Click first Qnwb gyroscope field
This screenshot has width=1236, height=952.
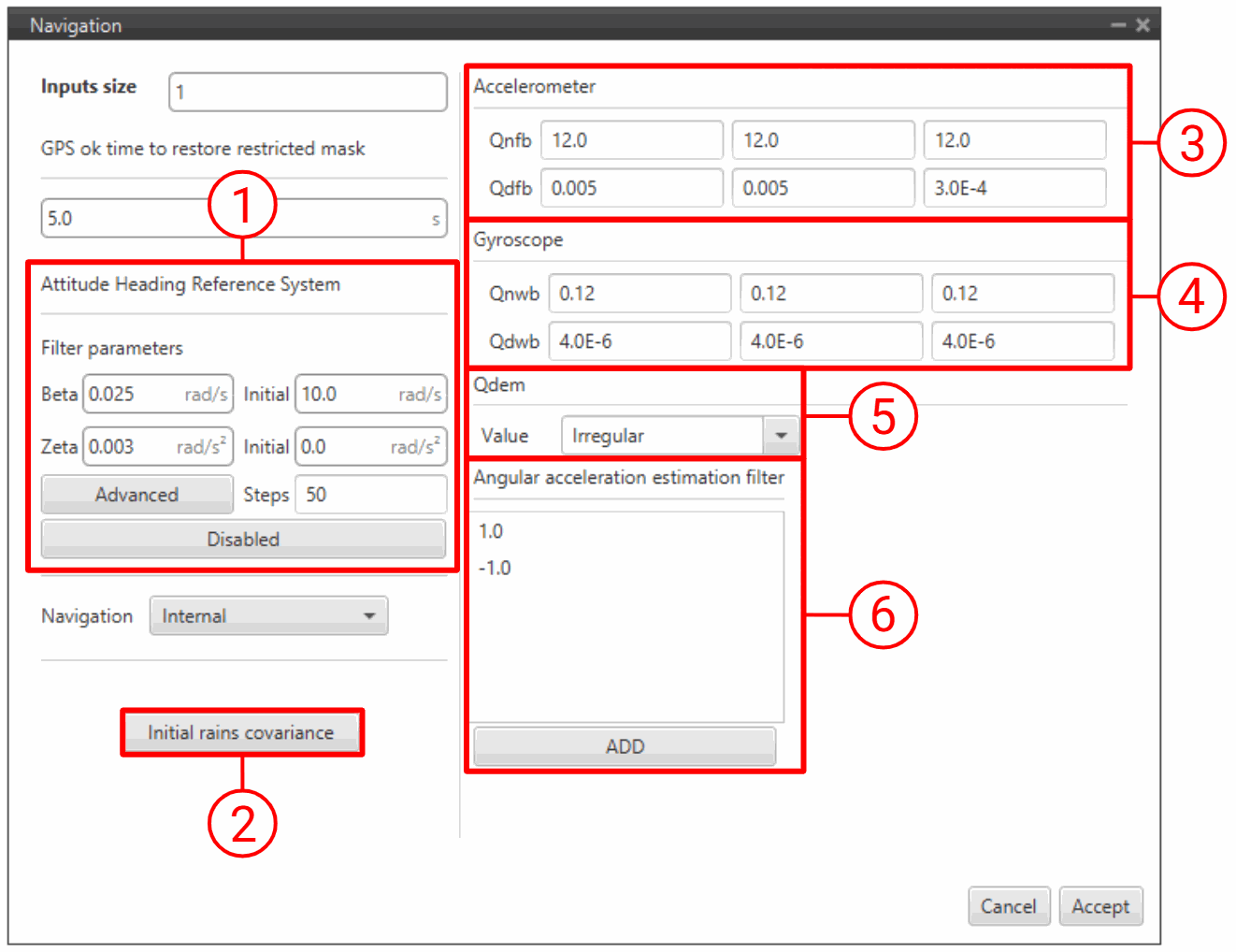pos(640,294)
